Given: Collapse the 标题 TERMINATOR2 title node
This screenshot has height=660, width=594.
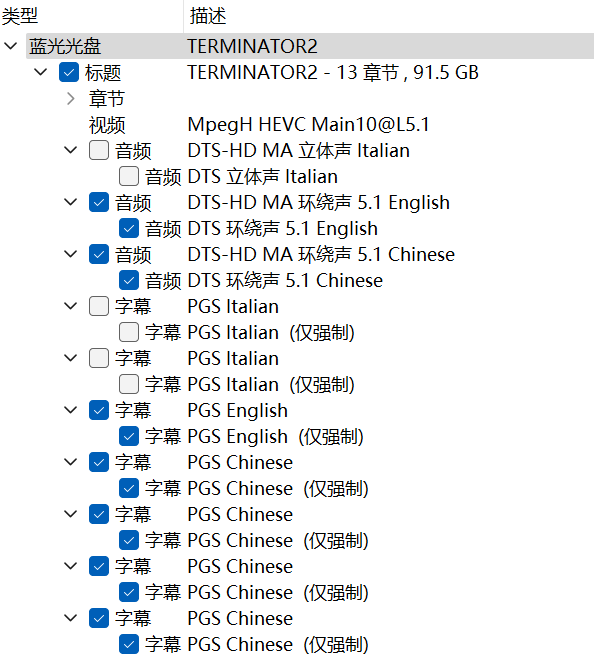Looking at the screenshot, I should 40,72.
